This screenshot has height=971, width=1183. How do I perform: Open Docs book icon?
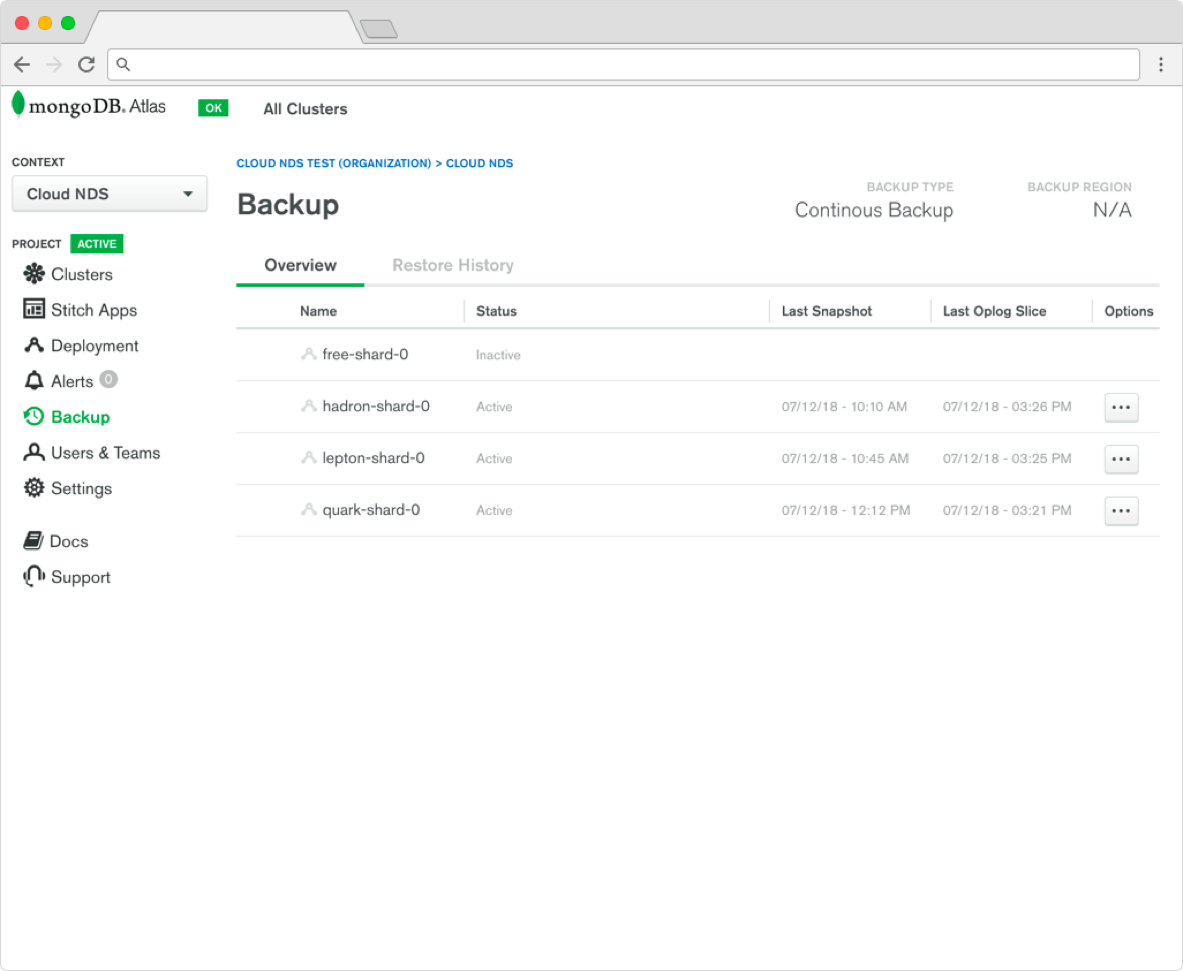click(x=34, y=541)
